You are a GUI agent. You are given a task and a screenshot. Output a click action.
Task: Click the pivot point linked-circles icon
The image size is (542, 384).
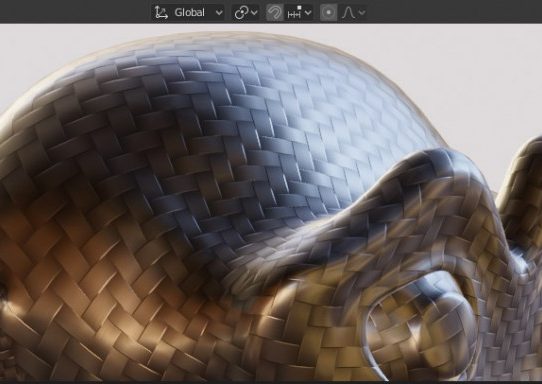coord(241,13)
